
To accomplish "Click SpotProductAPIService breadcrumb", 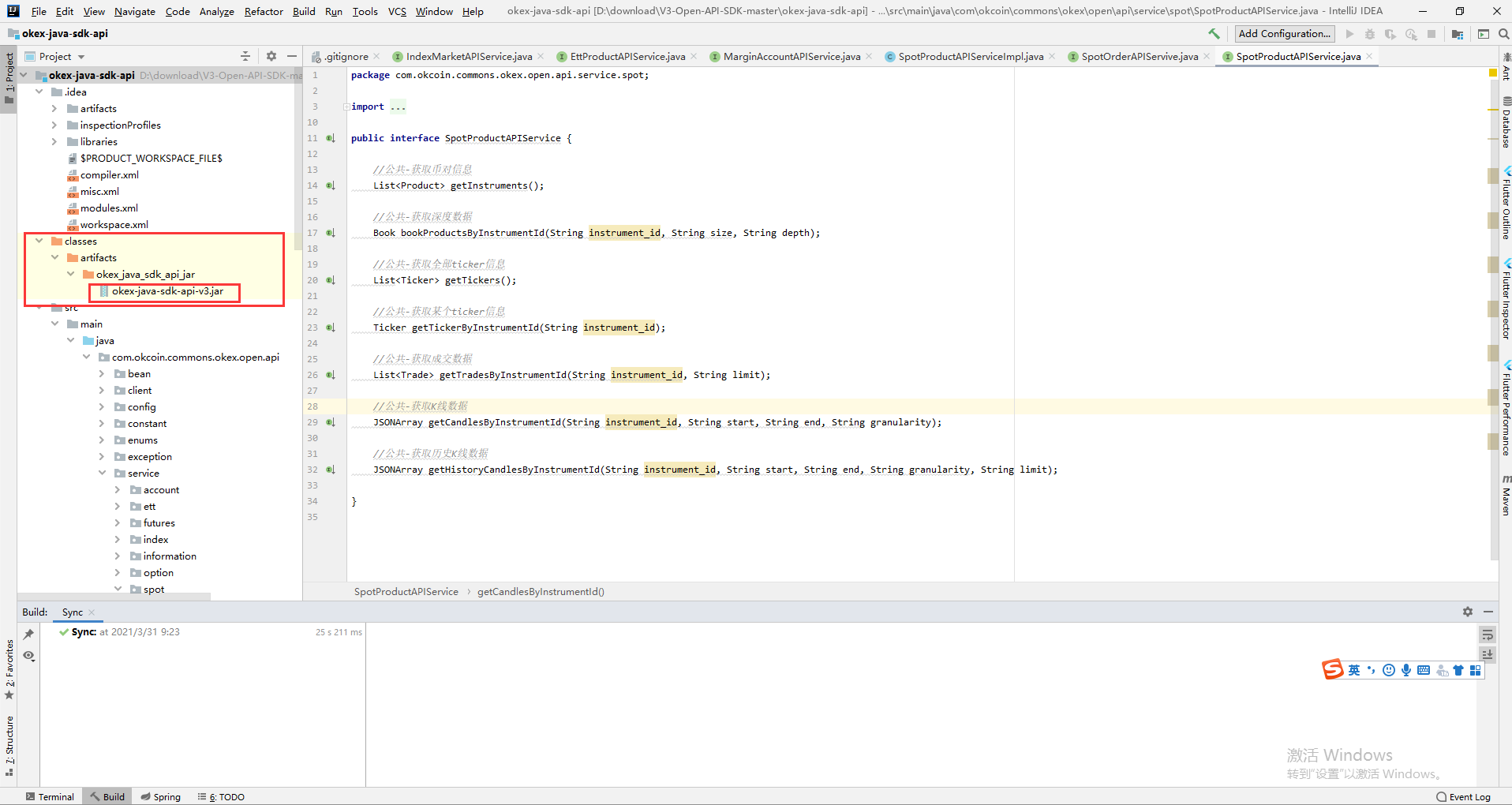I will (x=406, y=592).
